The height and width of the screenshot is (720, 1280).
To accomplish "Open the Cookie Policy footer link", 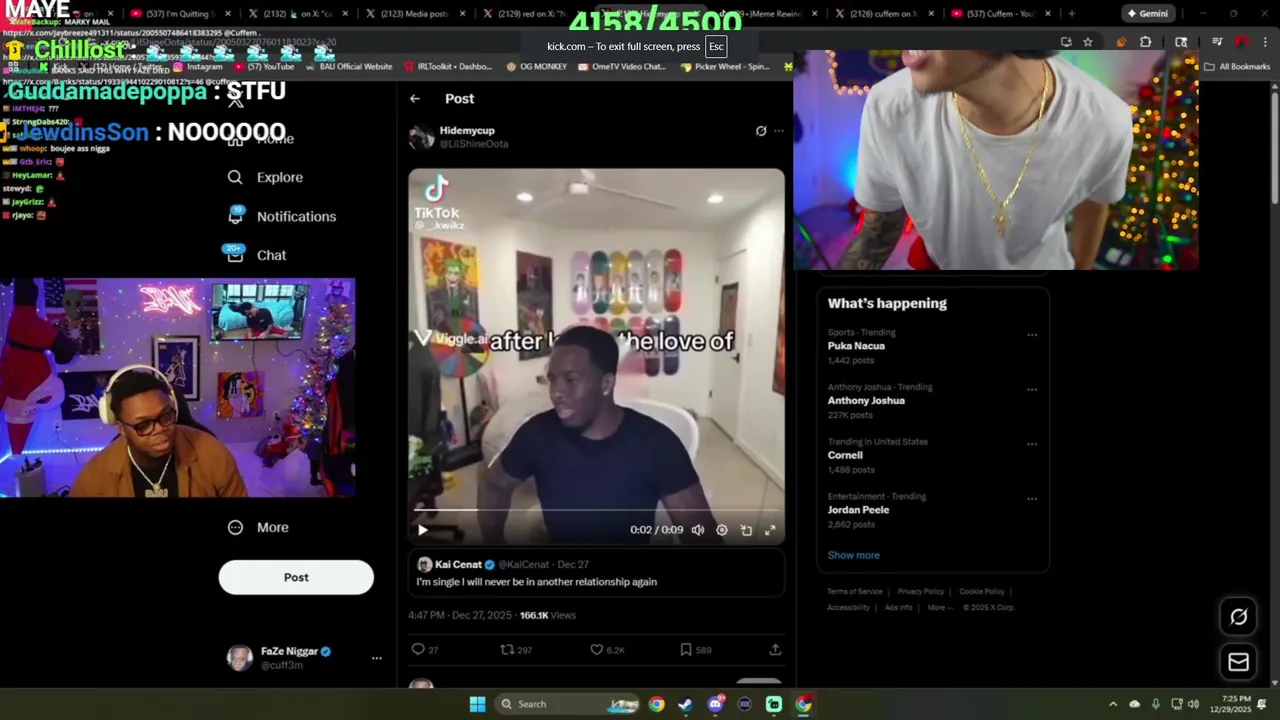I will pos(982,591).
